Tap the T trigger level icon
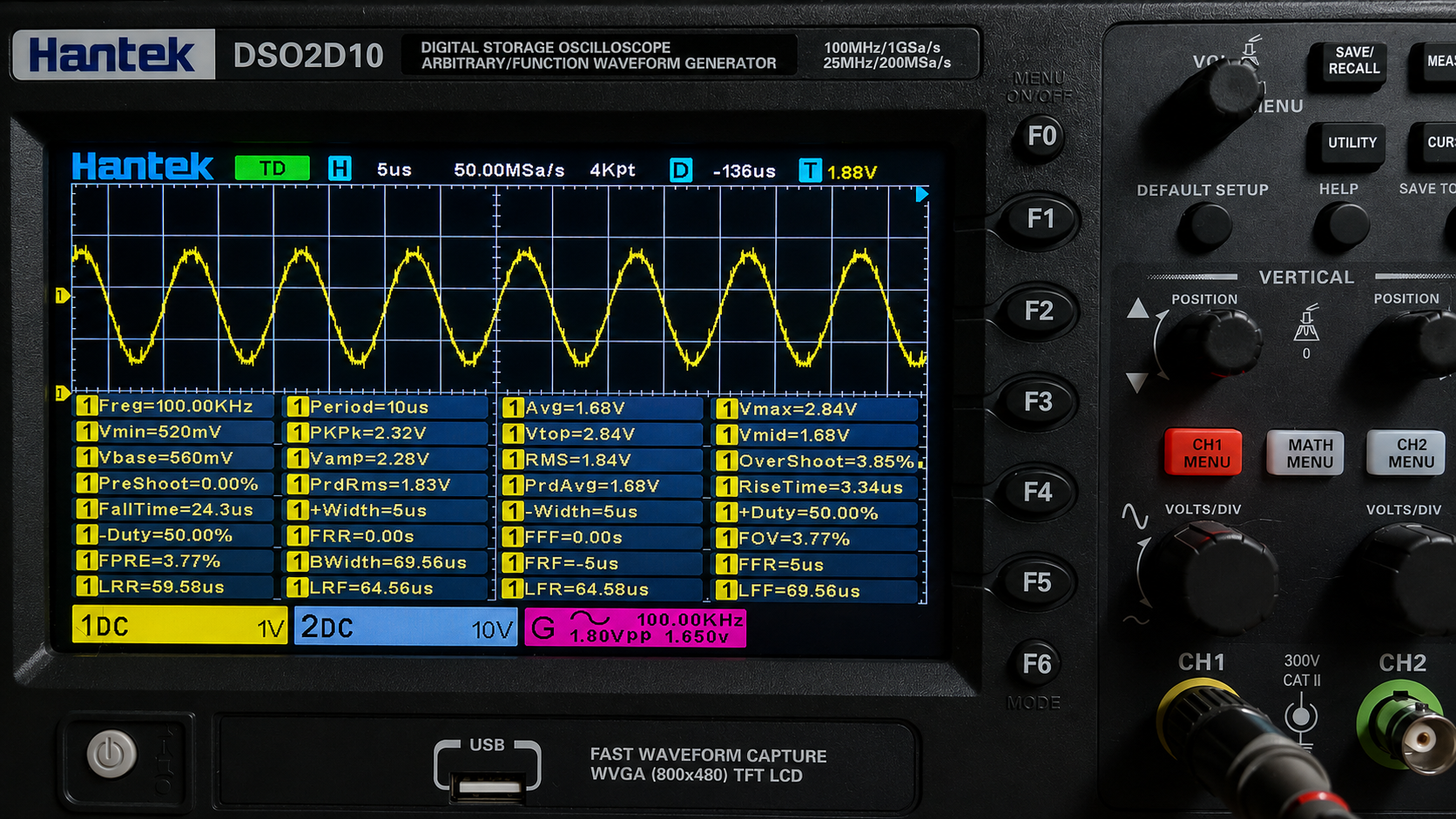Viewport: 1456px width, 819px height. tap(810, 171)
